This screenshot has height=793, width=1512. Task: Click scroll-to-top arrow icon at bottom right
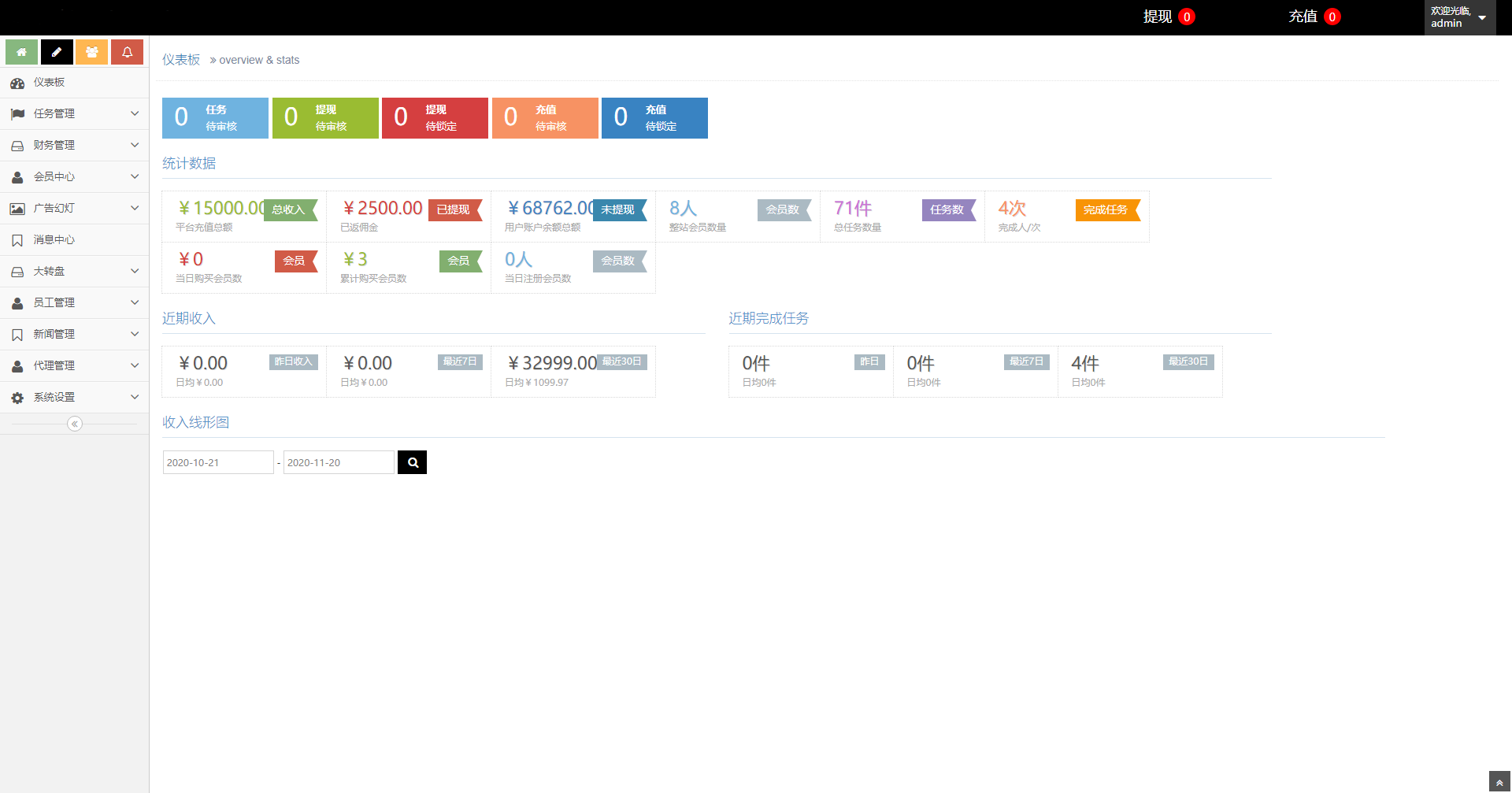click(x=1499, y=783)
